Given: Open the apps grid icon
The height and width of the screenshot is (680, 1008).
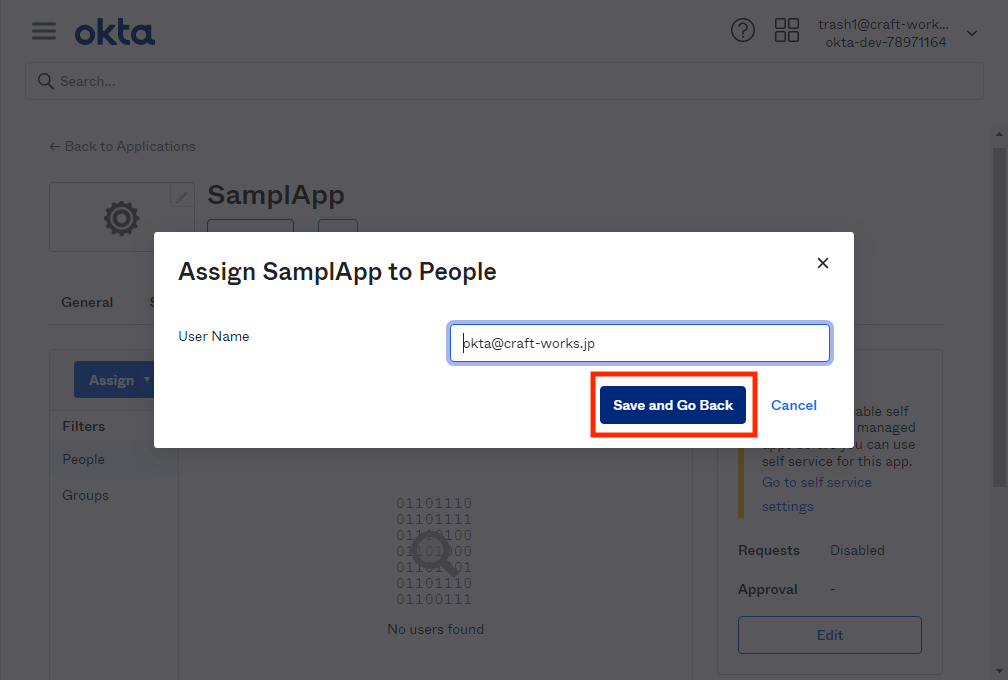Looking at the screenshot, I should pyautogui.click(x=786, y=30).
